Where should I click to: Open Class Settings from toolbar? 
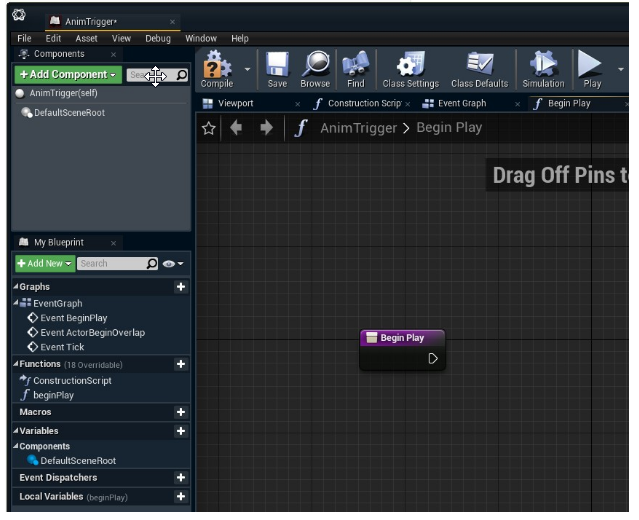(410, 69)
